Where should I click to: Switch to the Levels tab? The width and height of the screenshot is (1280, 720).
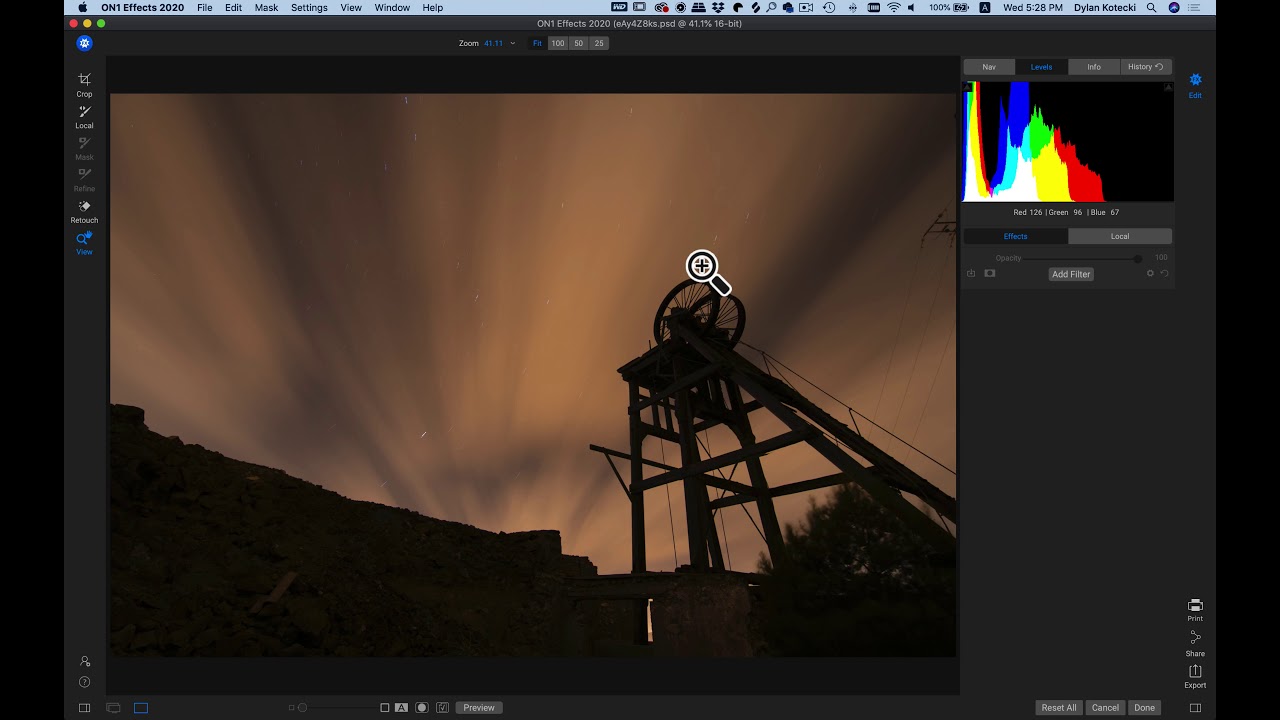(1041, 66)
